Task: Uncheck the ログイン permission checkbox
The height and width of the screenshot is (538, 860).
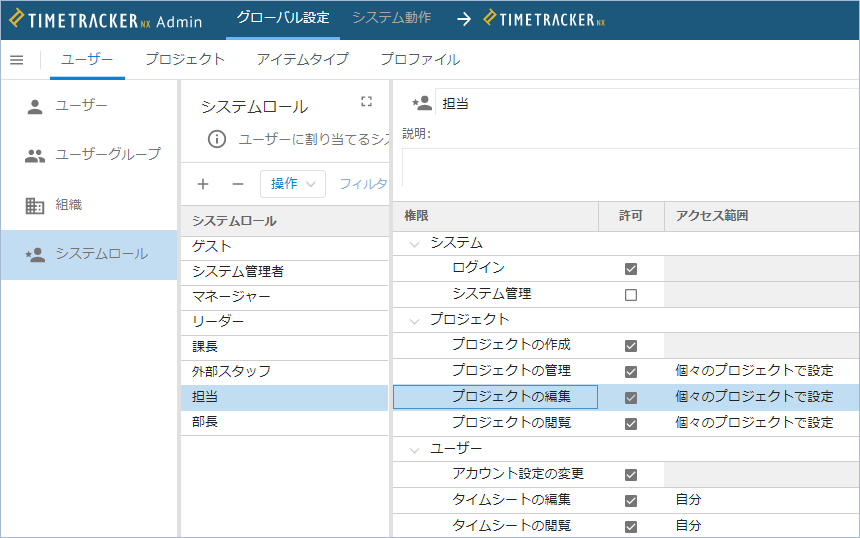Action: (630, 269)
